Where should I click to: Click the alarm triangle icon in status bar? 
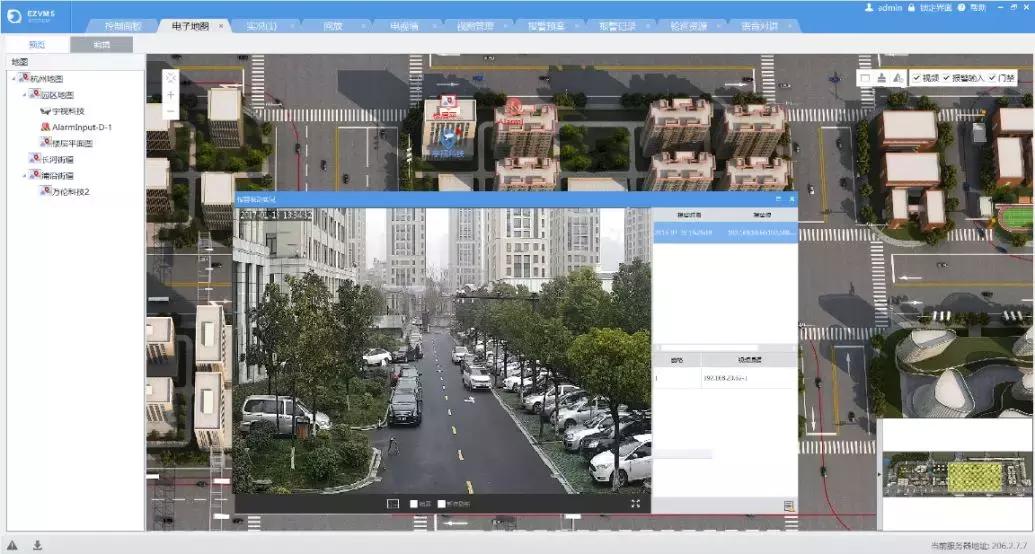point(13,545)
